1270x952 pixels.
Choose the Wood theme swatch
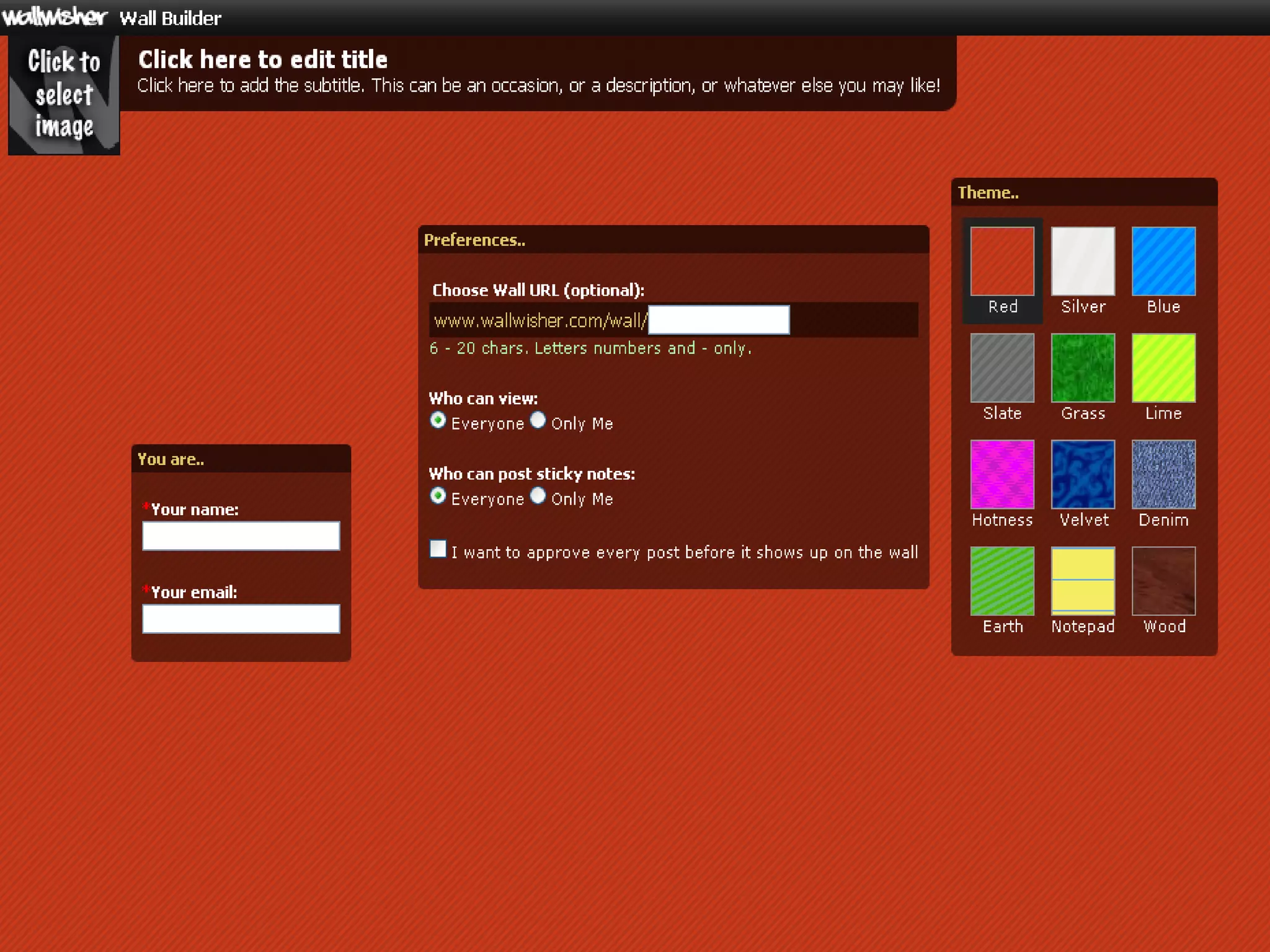pyautogui.click(x=1163, y=581)
